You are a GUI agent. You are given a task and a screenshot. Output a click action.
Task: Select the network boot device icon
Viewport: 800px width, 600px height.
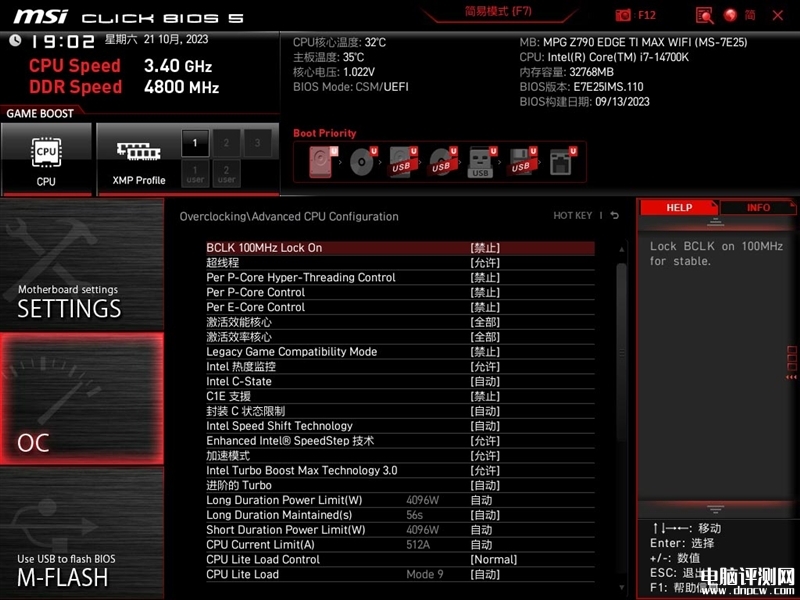562,162
